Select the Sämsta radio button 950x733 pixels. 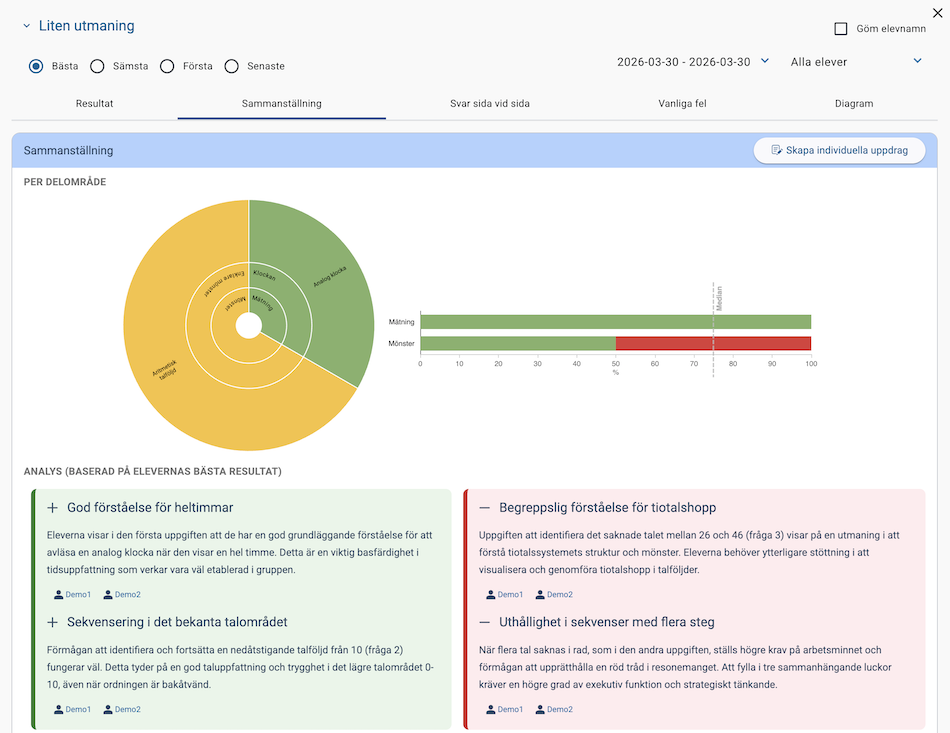tap(97, 66)
